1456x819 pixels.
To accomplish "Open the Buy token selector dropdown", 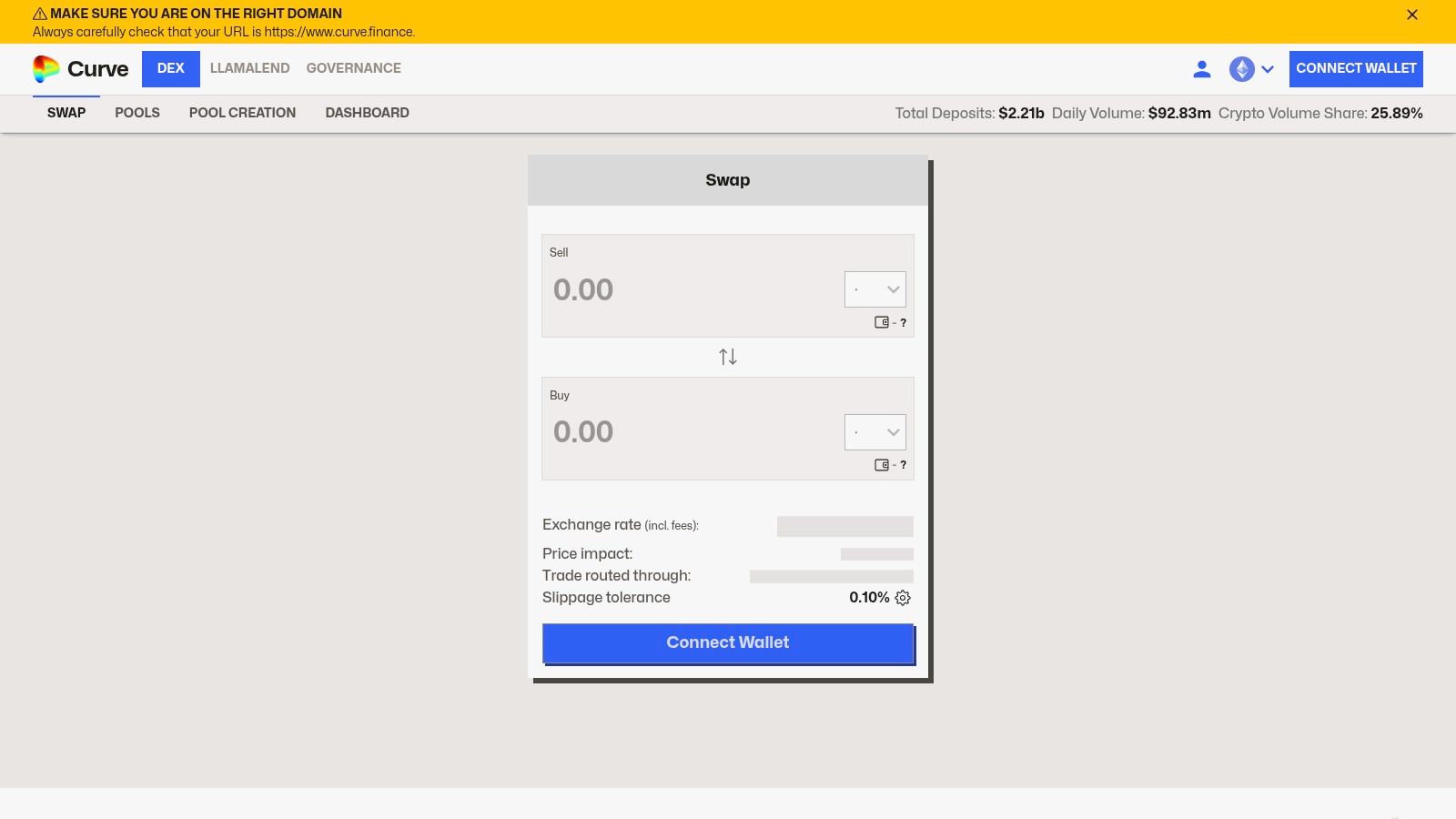I will click(875, 432).
